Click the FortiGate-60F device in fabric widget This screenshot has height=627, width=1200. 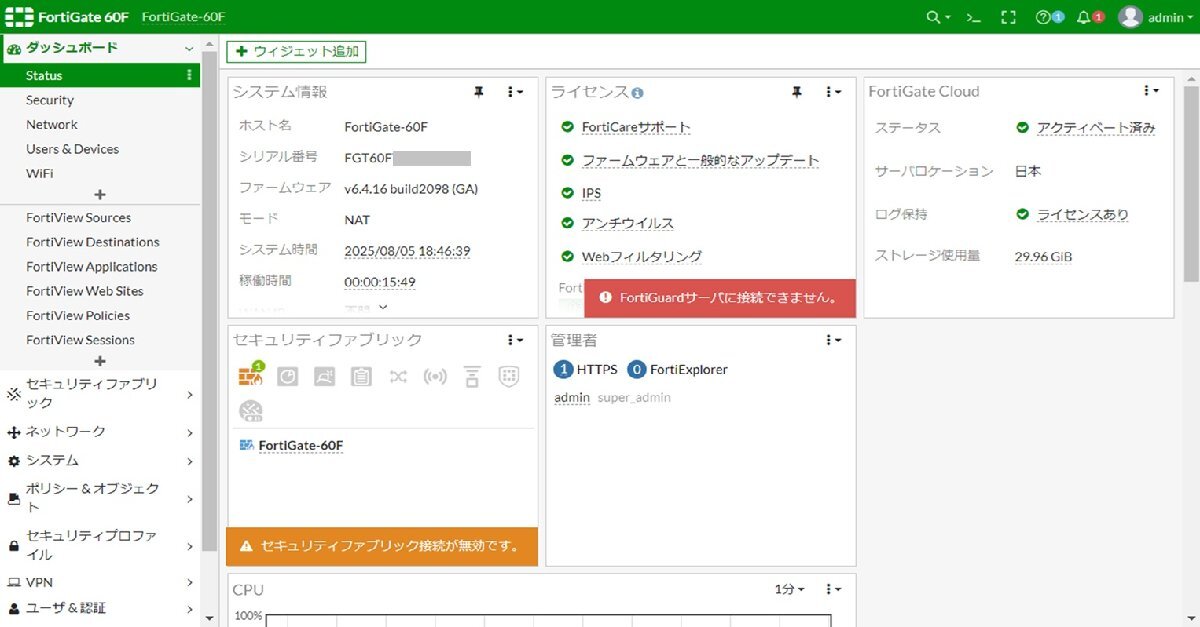click(x=301, y=445)
